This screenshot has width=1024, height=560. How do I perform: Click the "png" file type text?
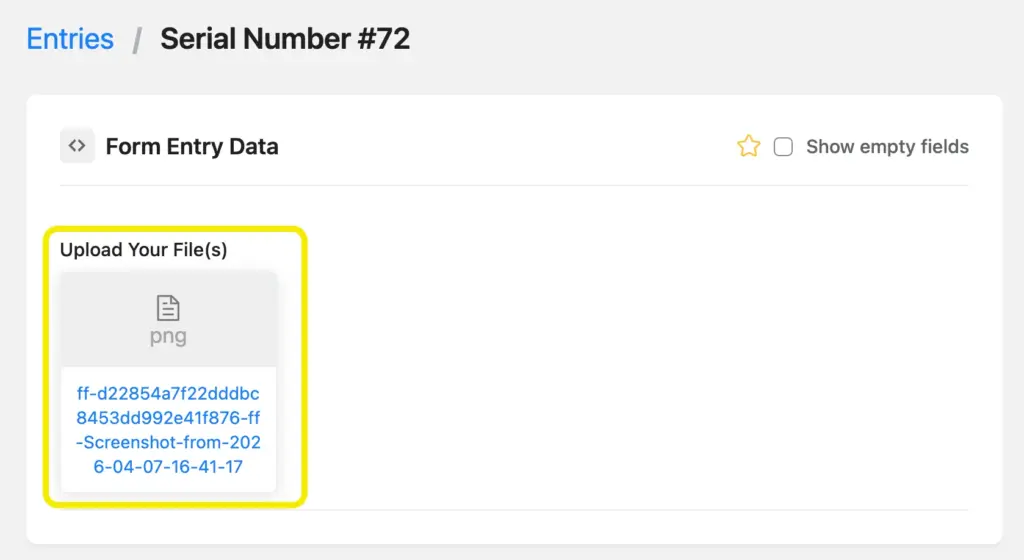pyautogui.click(x=168, y=337)
